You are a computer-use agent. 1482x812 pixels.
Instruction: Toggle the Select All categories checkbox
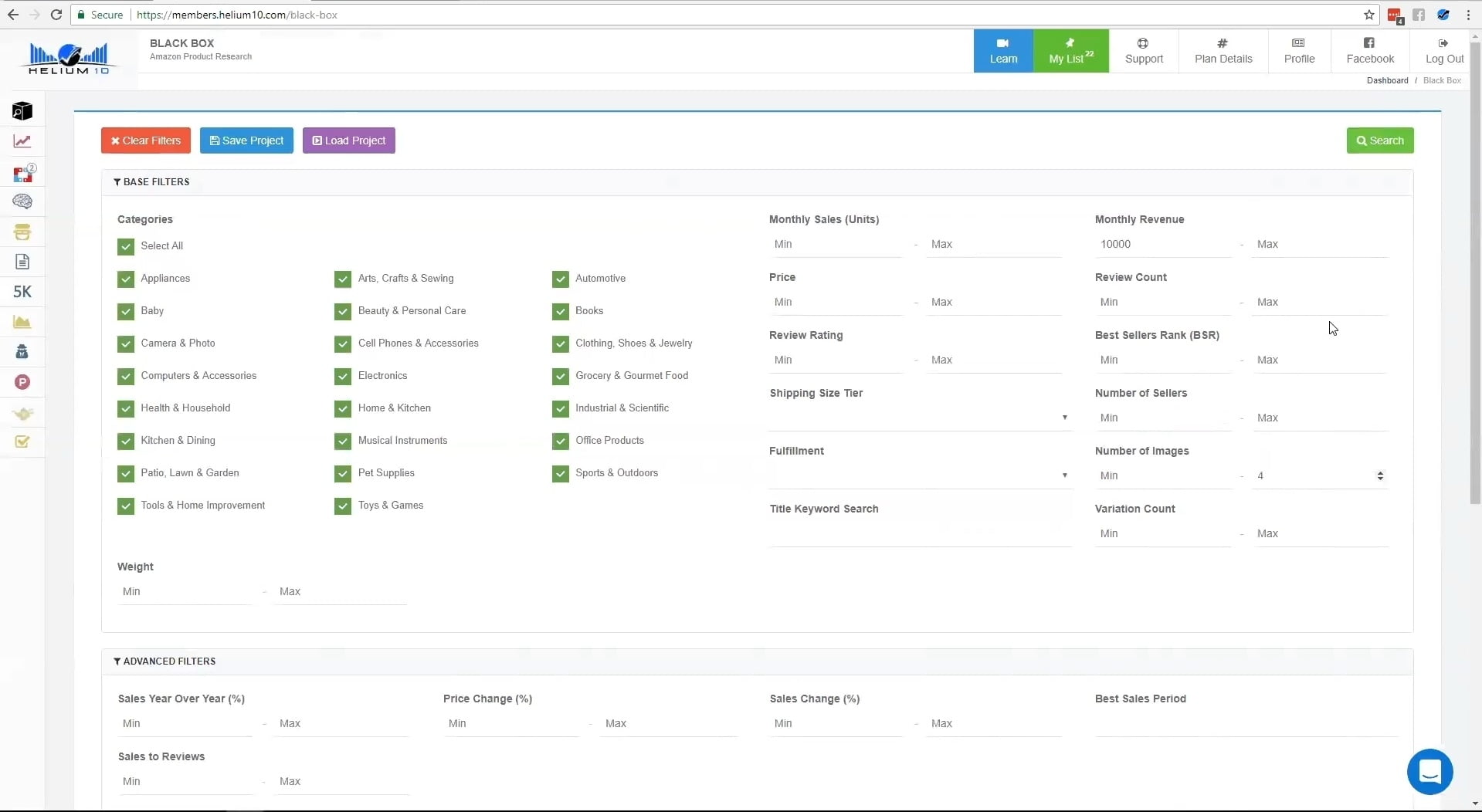[126, 246]
